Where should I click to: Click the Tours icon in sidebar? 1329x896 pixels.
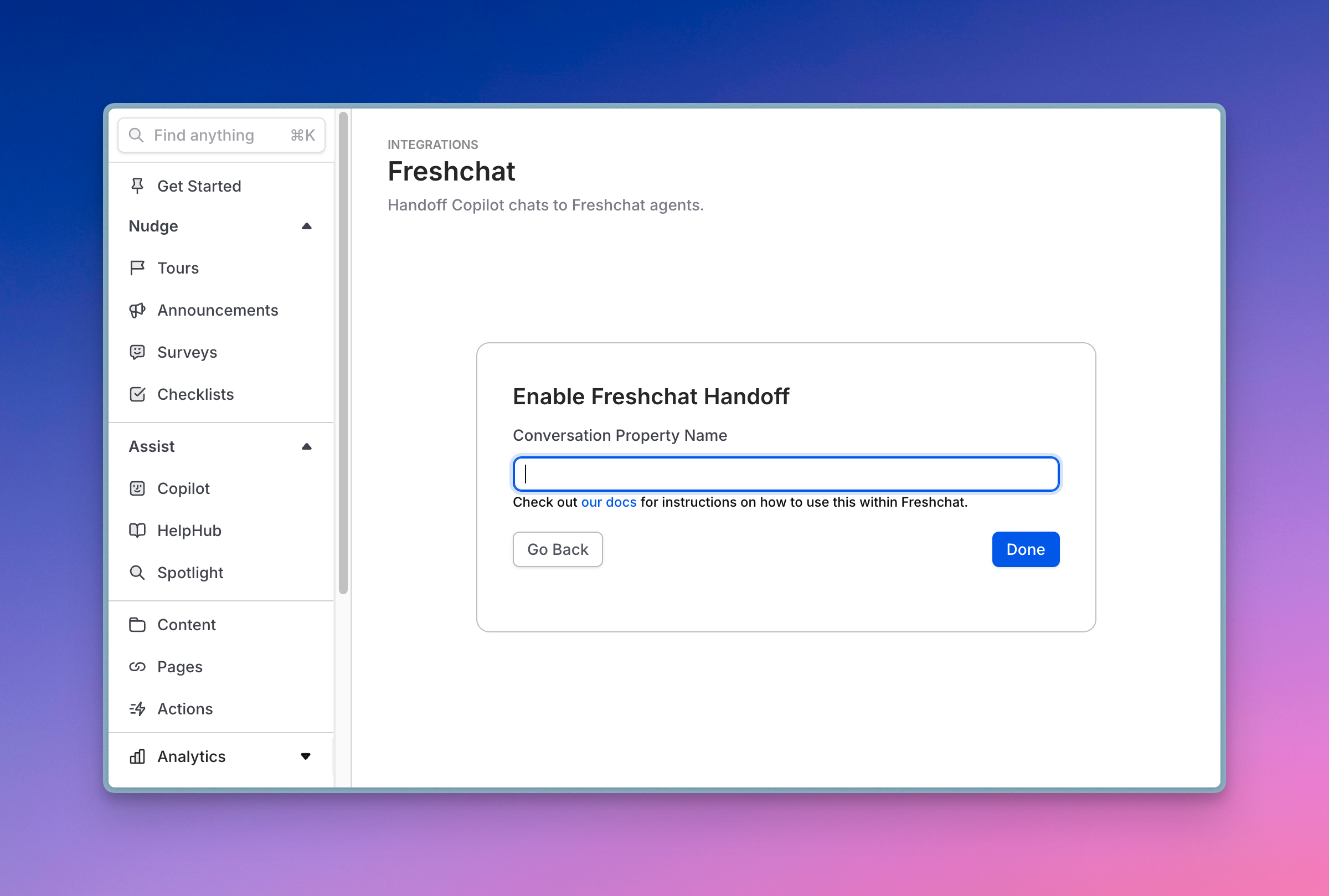coord(138,267)
